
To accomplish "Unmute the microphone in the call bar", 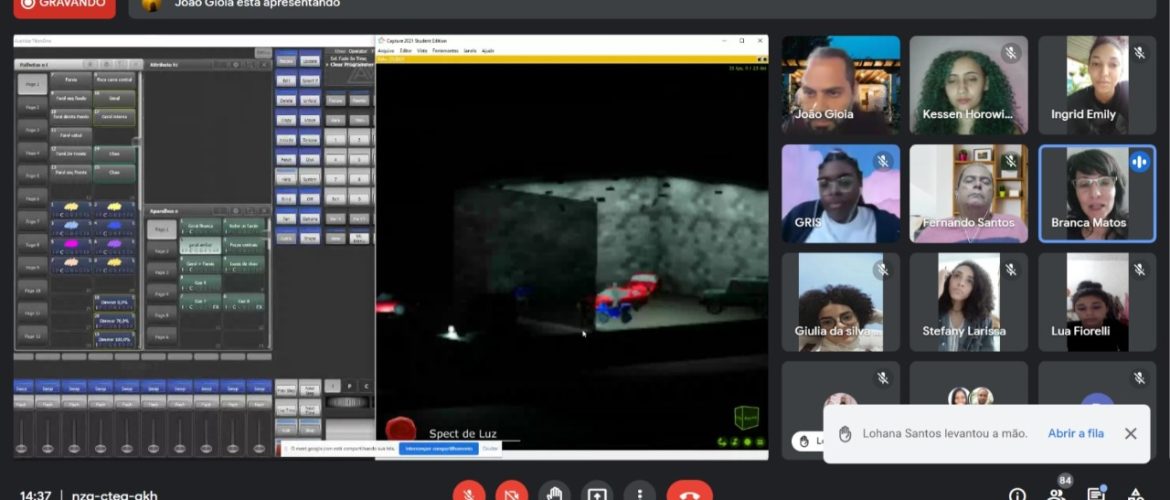I will click(468, 493).
